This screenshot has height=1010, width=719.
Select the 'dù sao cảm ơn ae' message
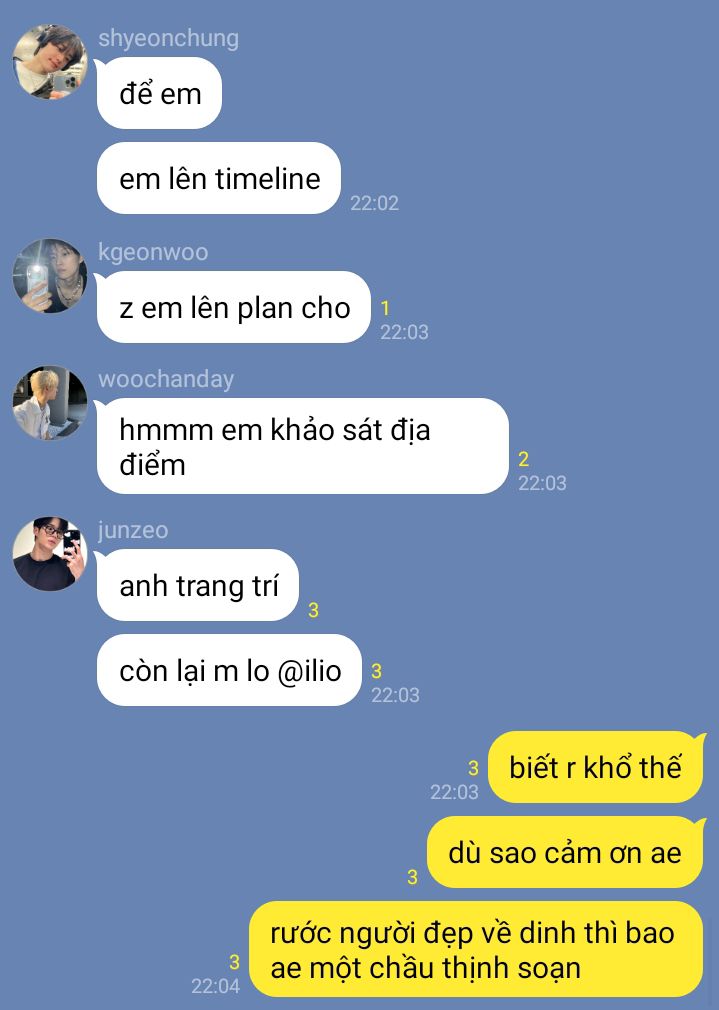564,852
